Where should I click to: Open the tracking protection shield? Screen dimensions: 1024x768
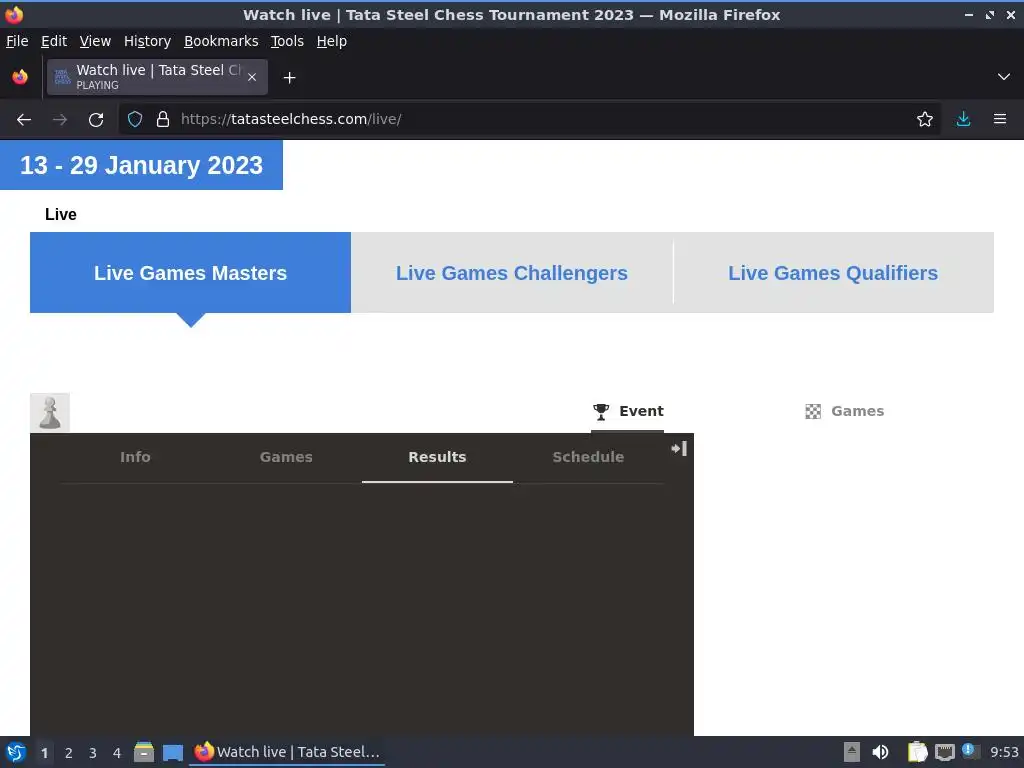[135, 119]
